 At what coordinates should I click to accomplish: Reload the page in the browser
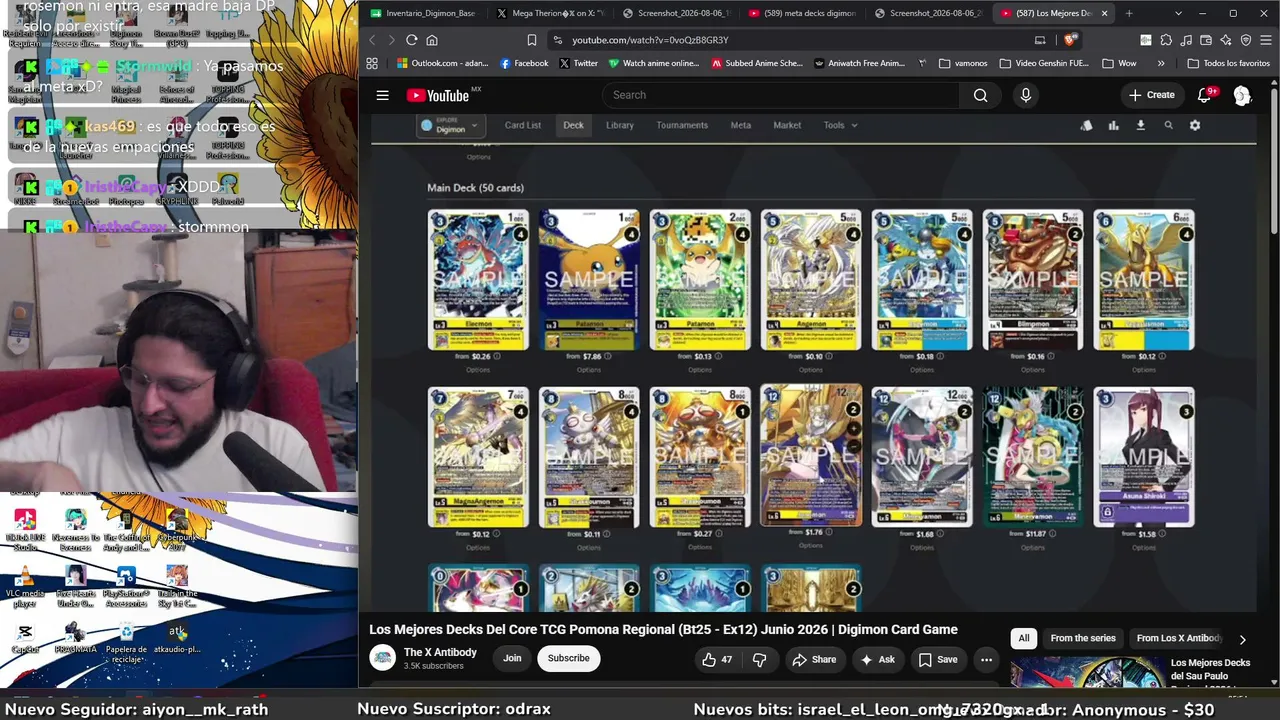click(x=411, y=40)
